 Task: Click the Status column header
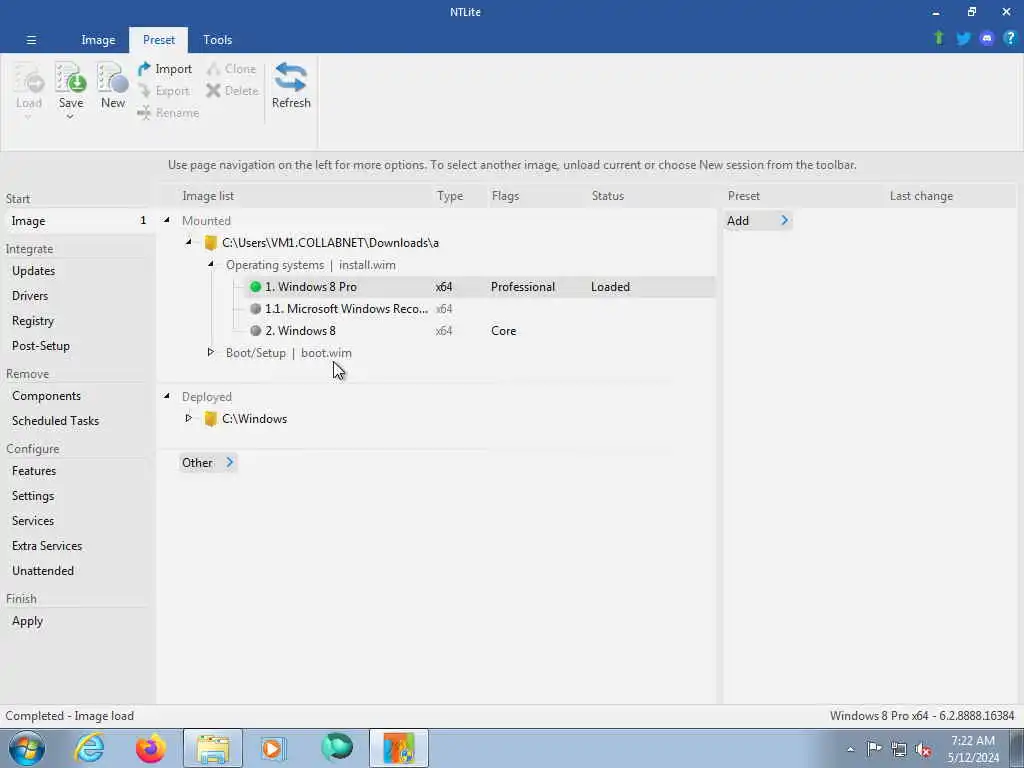(607, 196)
